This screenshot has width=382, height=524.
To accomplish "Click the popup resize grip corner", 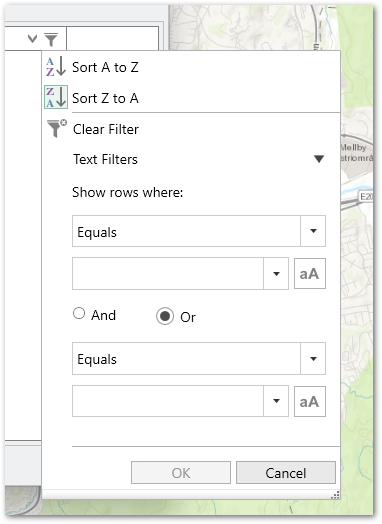I will pyautogui.click(x=336, y=495).
